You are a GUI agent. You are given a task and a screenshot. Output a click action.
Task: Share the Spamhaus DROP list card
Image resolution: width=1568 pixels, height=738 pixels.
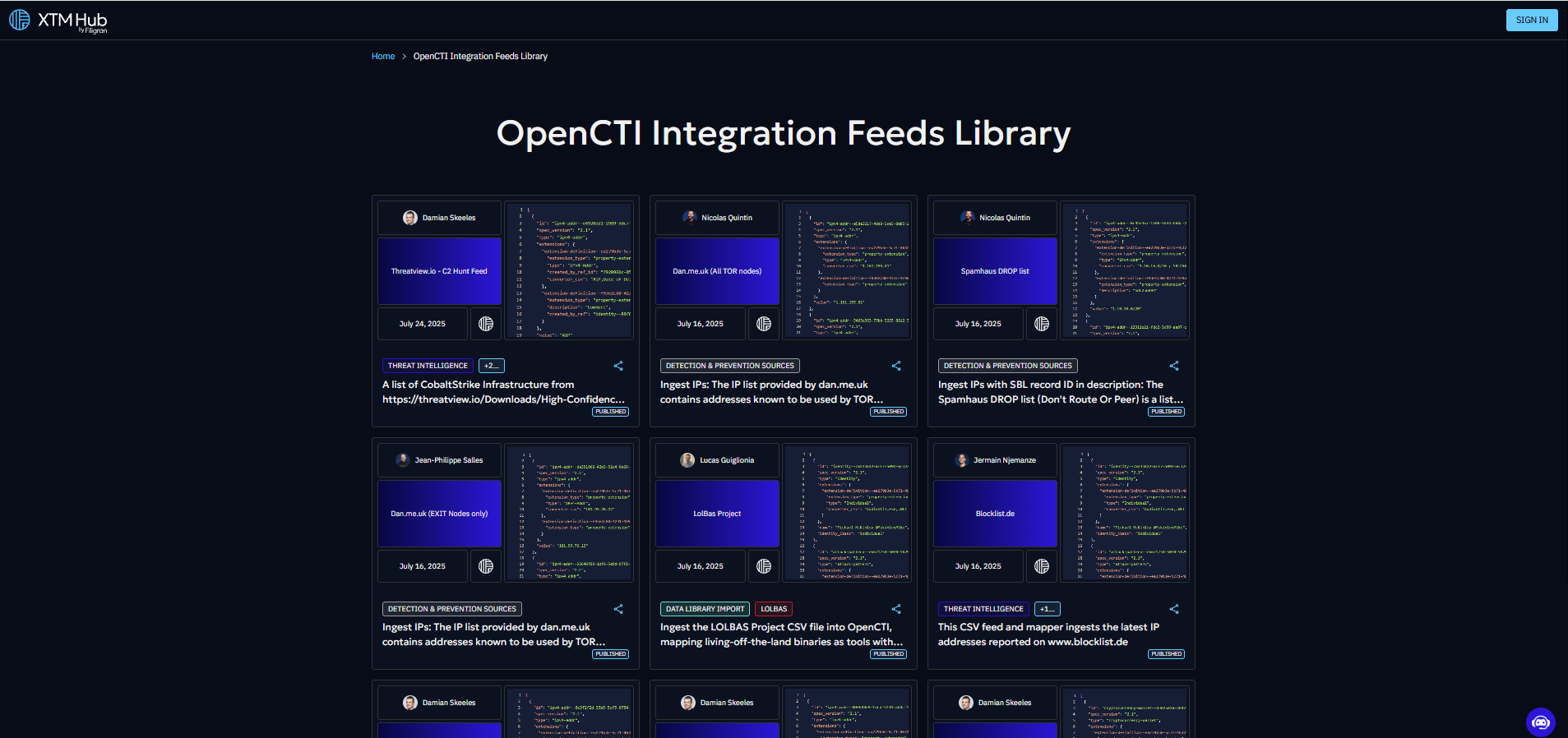tap(1174, 366)
